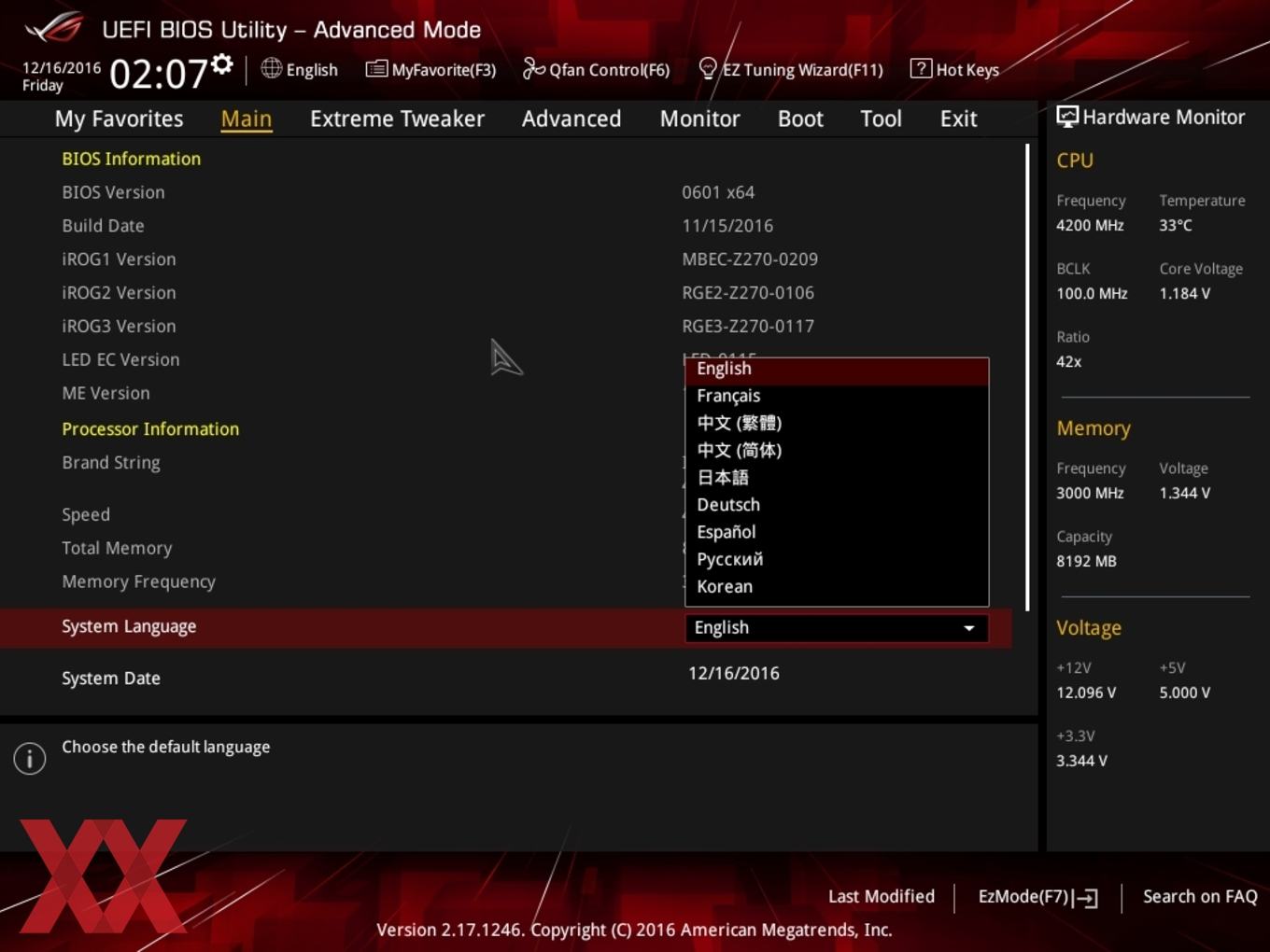Select the System Language row
This screenshot has width=1270, height=952.
coord(506,627)
